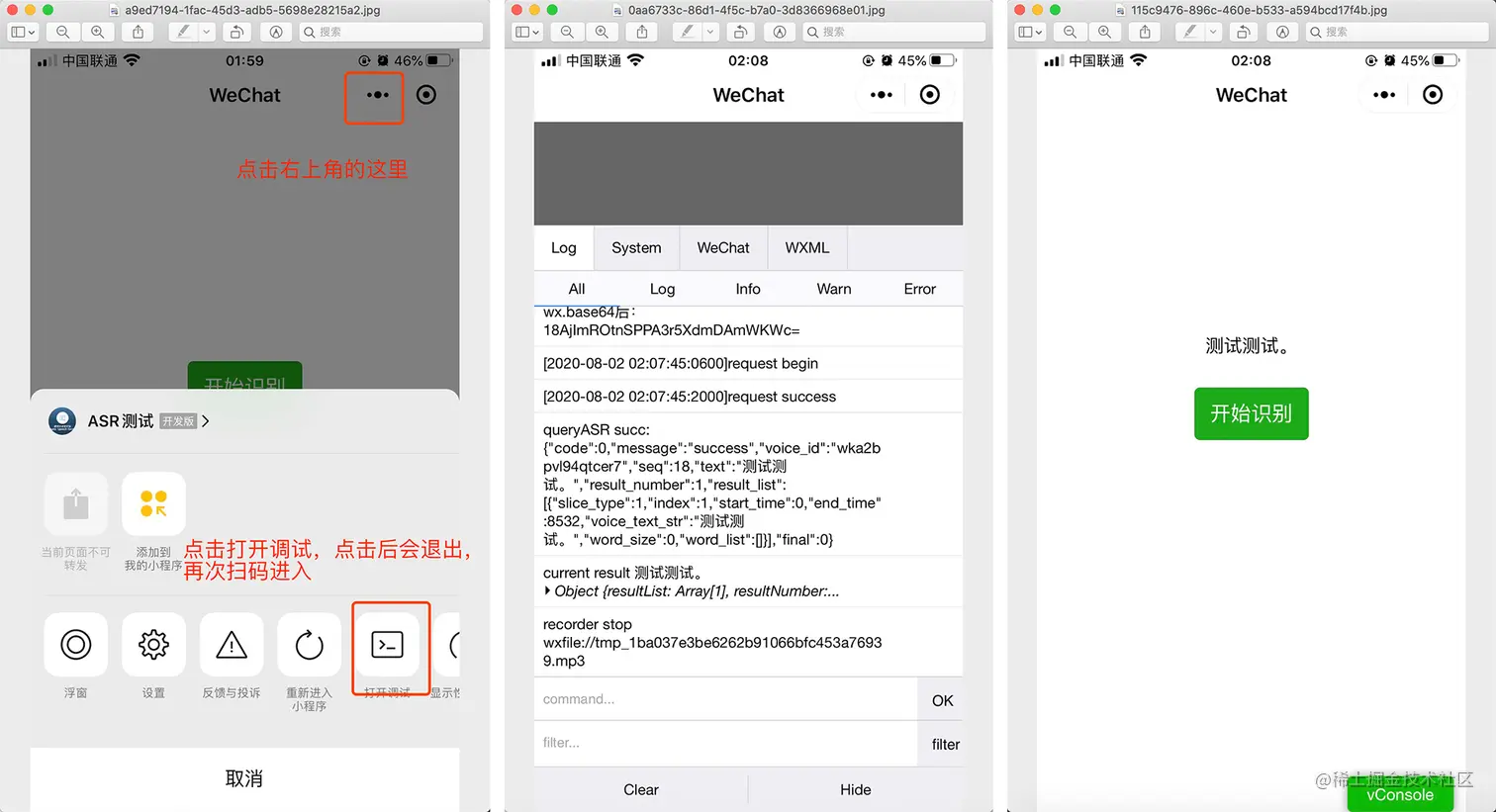1496x812 pixels.
Task: Click 开始识别 in the right WeChat screen
Action: point(1252,413)
